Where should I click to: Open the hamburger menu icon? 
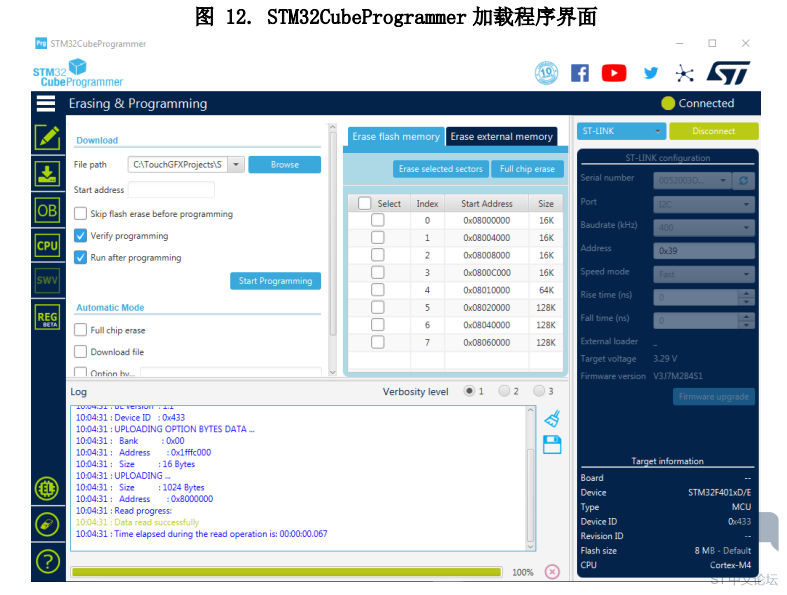(x=46, y=103)
